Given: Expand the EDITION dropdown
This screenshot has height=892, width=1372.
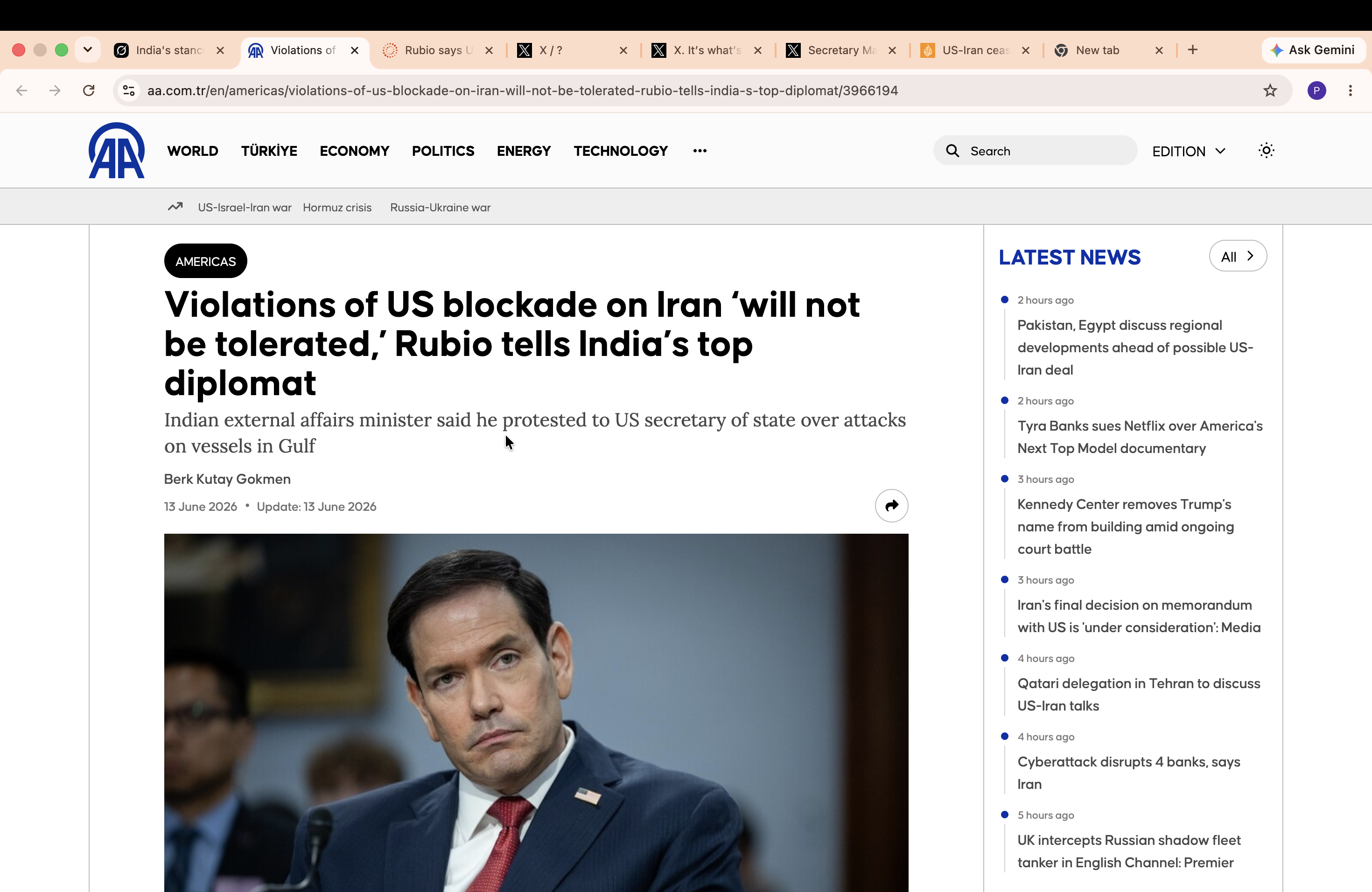Looking at the screenshot, I should 1189,151.
